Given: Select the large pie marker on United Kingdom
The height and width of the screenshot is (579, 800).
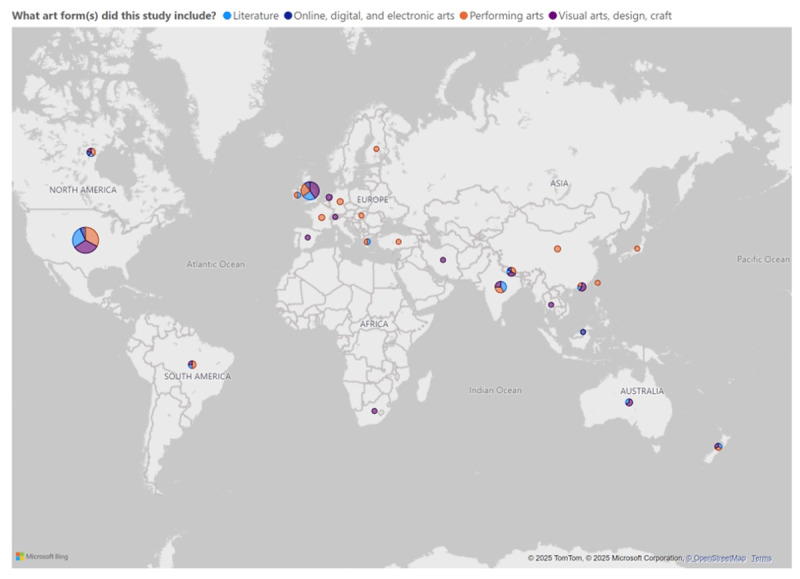Looking at the screenshot, I should [x=310, y=190].
